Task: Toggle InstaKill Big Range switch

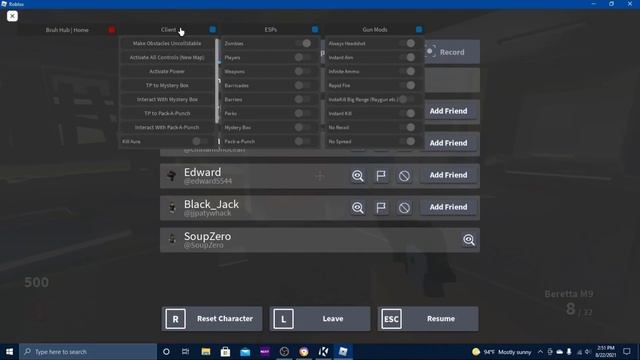Action: (407, 99)
